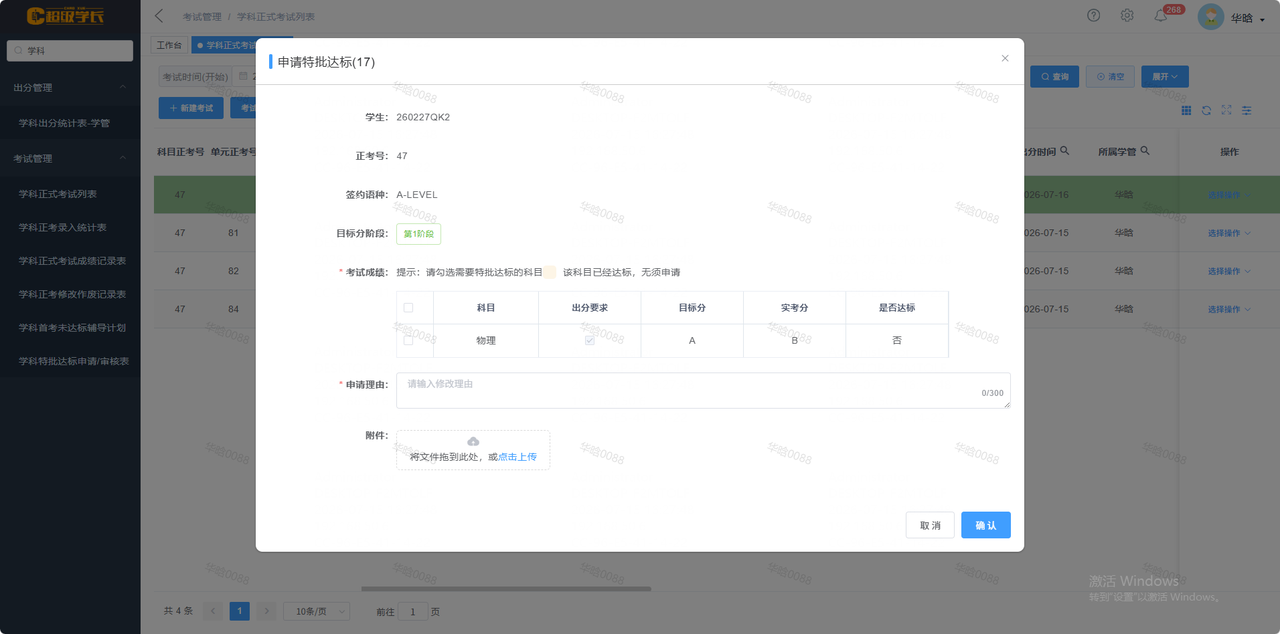
Task: Click the cloud upload icon in 附件
Action: (473, 441)
